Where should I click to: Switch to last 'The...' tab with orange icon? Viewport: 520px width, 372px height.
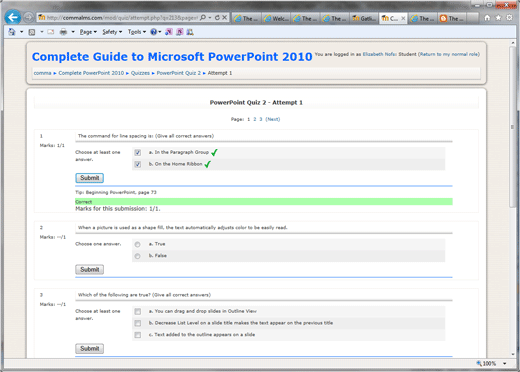click(x=452, y=18)
